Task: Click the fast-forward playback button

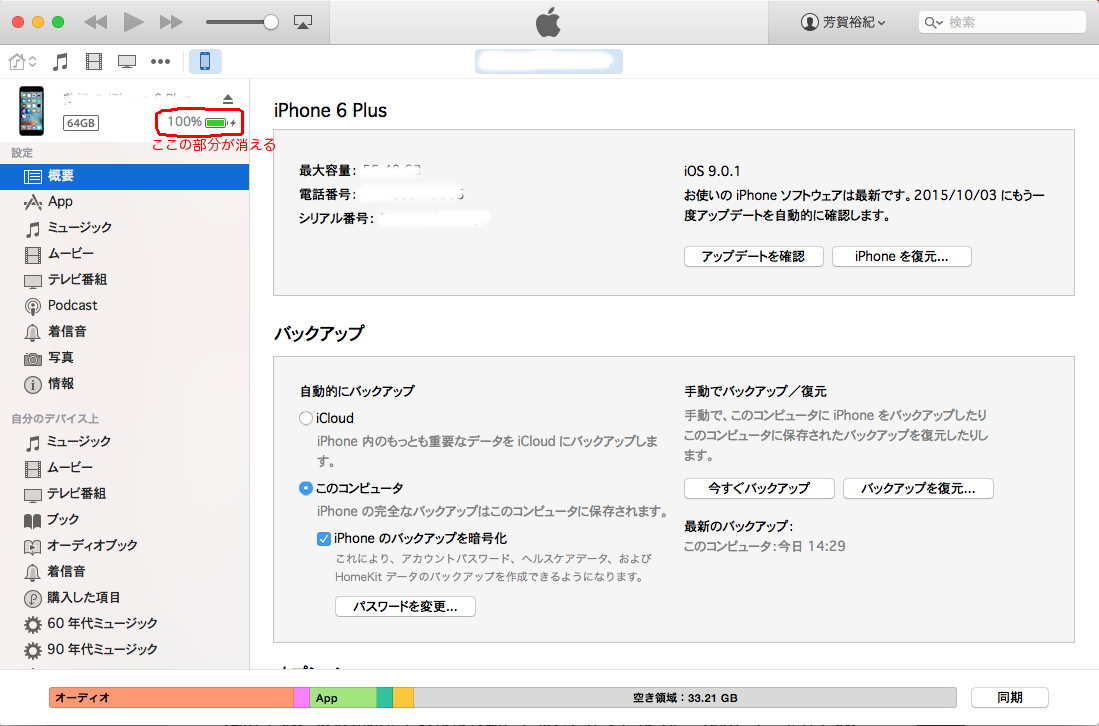Action: click(171, 22)
